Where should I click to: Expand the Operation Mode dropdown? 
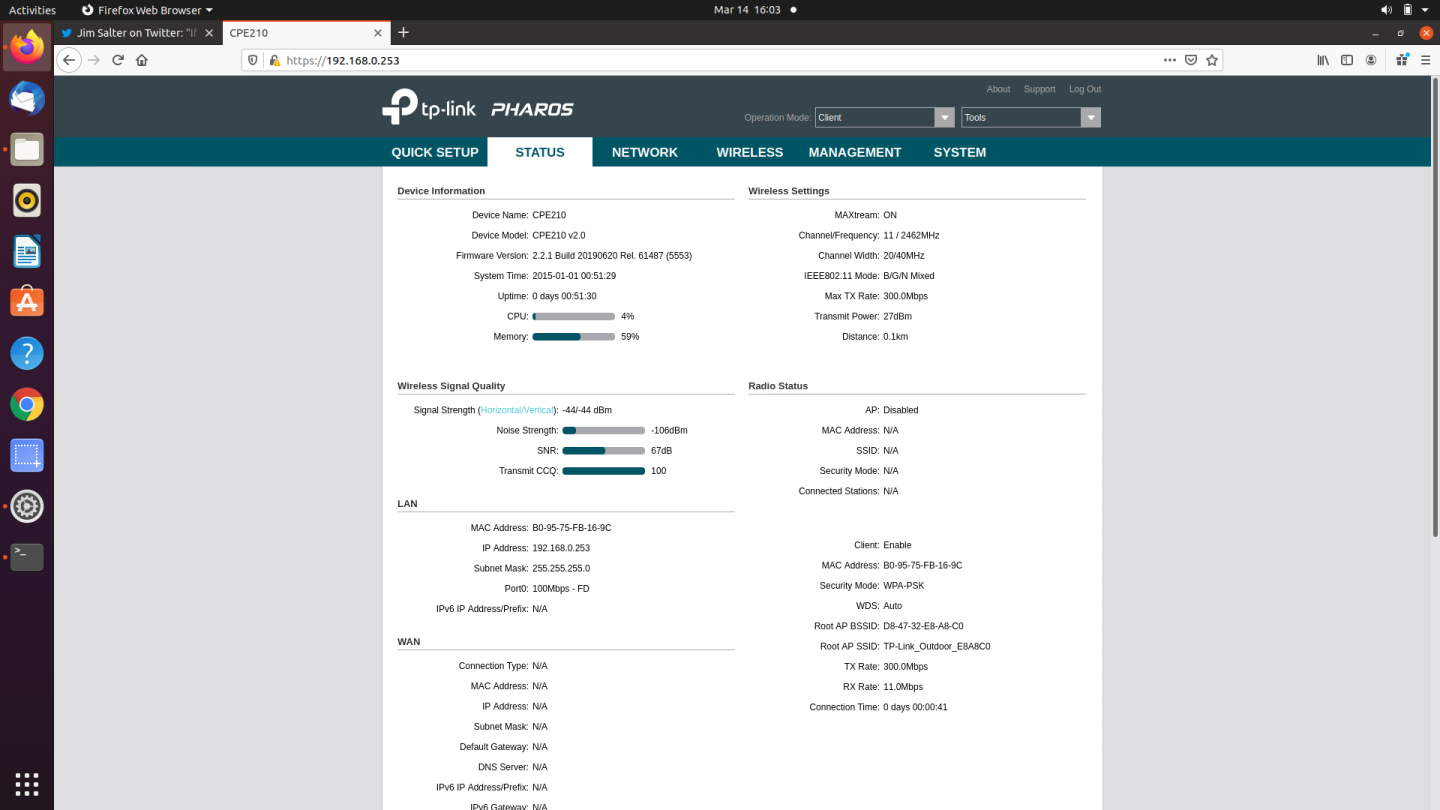click(x=944, y=118)
